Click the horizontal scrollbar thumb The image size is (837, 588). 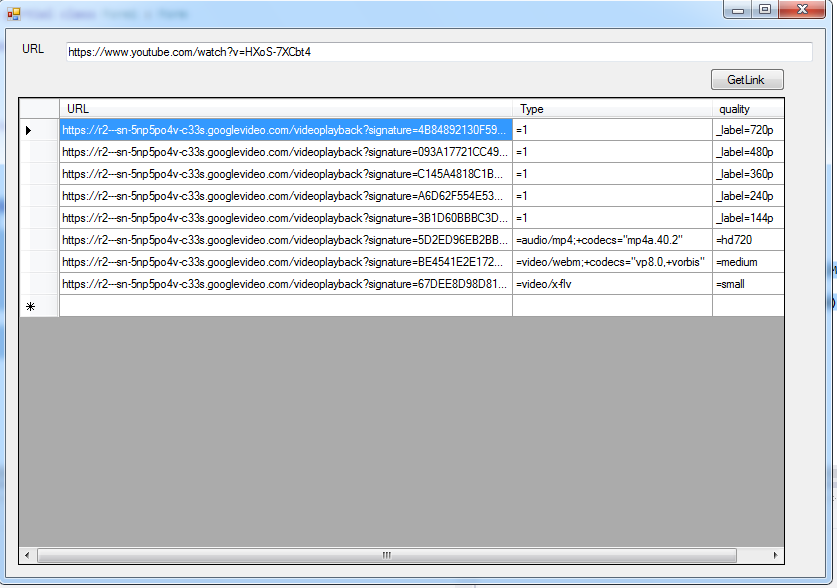point(387,555)
